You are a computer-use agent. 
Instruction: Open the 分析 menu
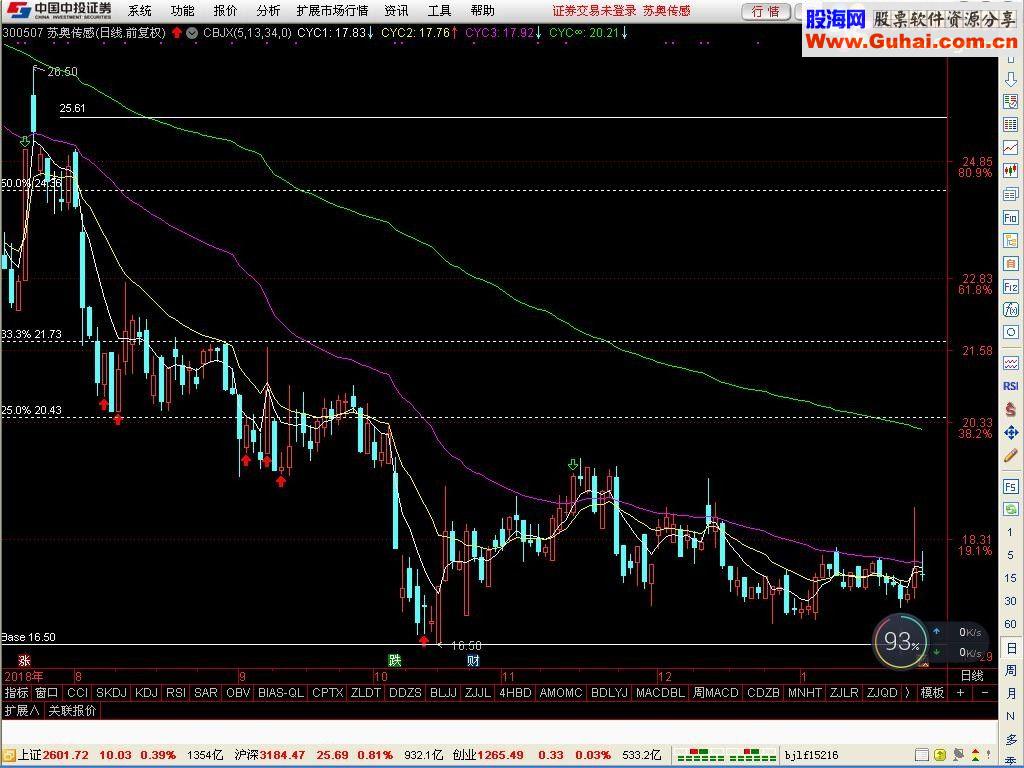pos(268,10)
